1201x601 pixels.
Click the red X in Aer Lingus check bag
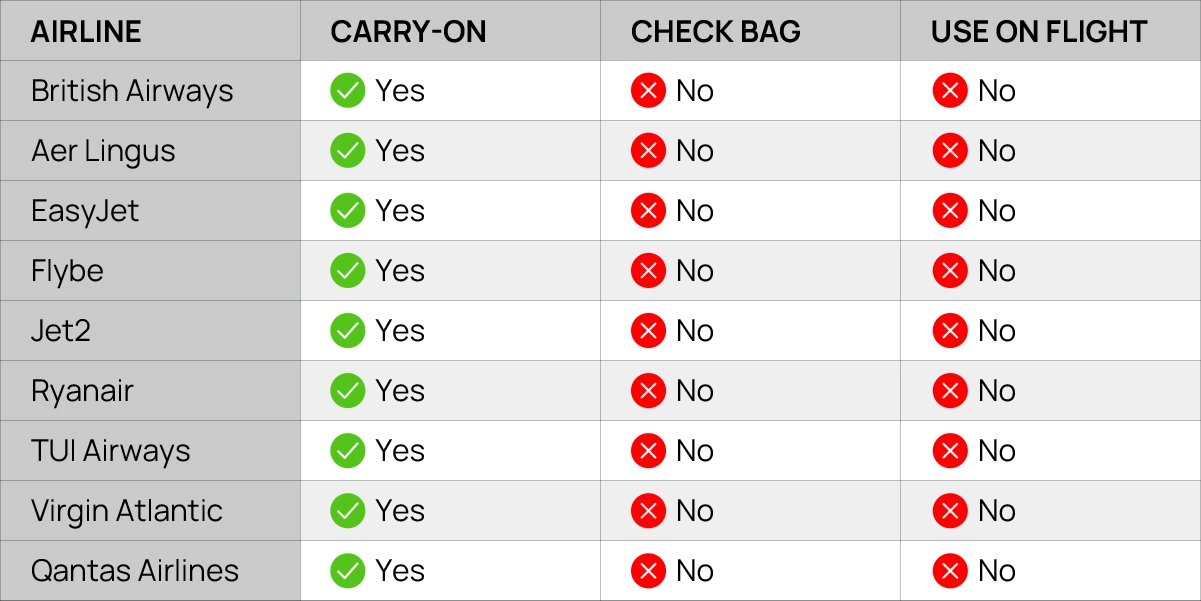(x=648, y=151)
